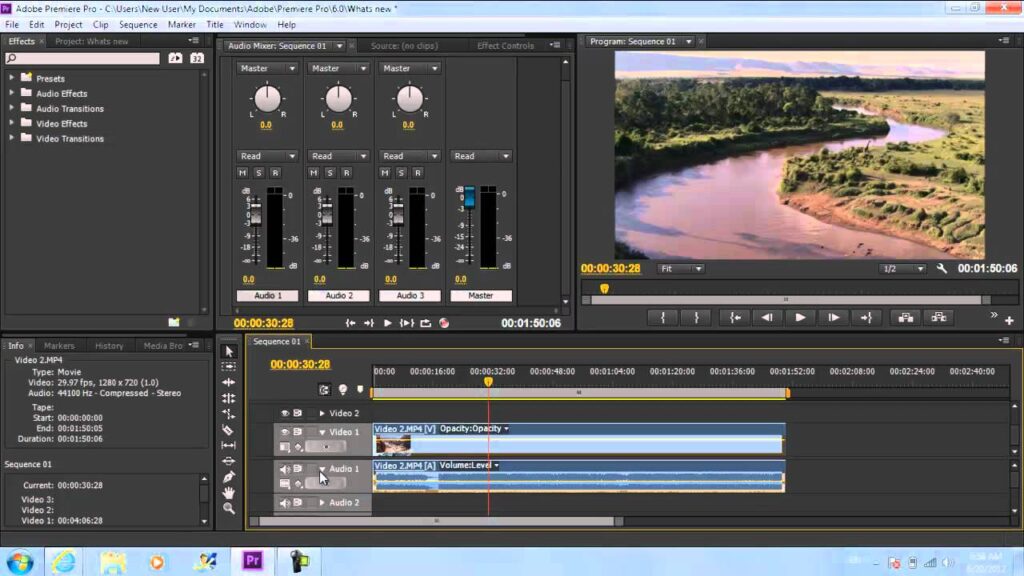Click the Audio Mixer play button

pyautogui.click(x=387, y=323)
